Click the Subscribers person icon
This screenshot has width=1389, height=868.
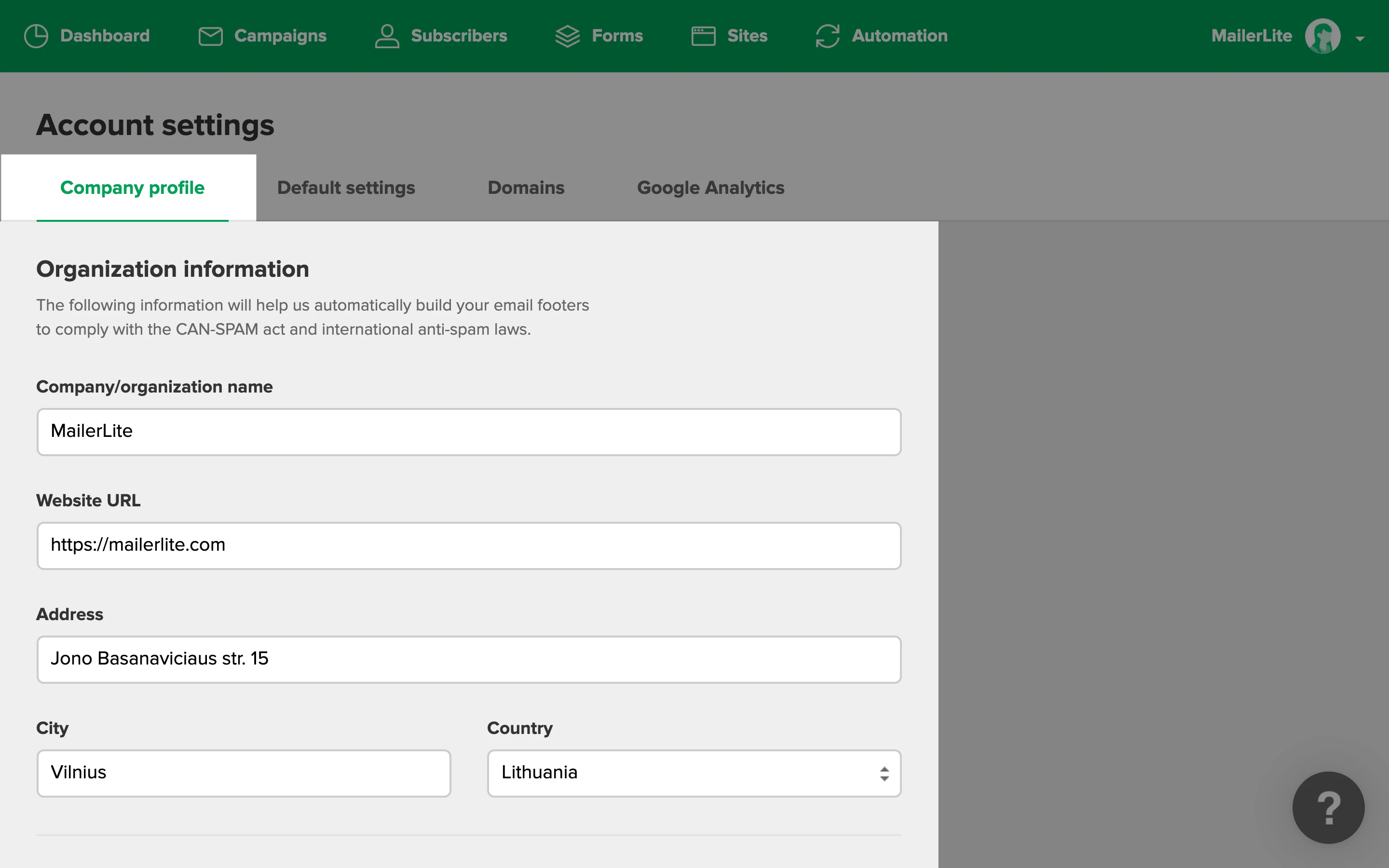[387, 36]
